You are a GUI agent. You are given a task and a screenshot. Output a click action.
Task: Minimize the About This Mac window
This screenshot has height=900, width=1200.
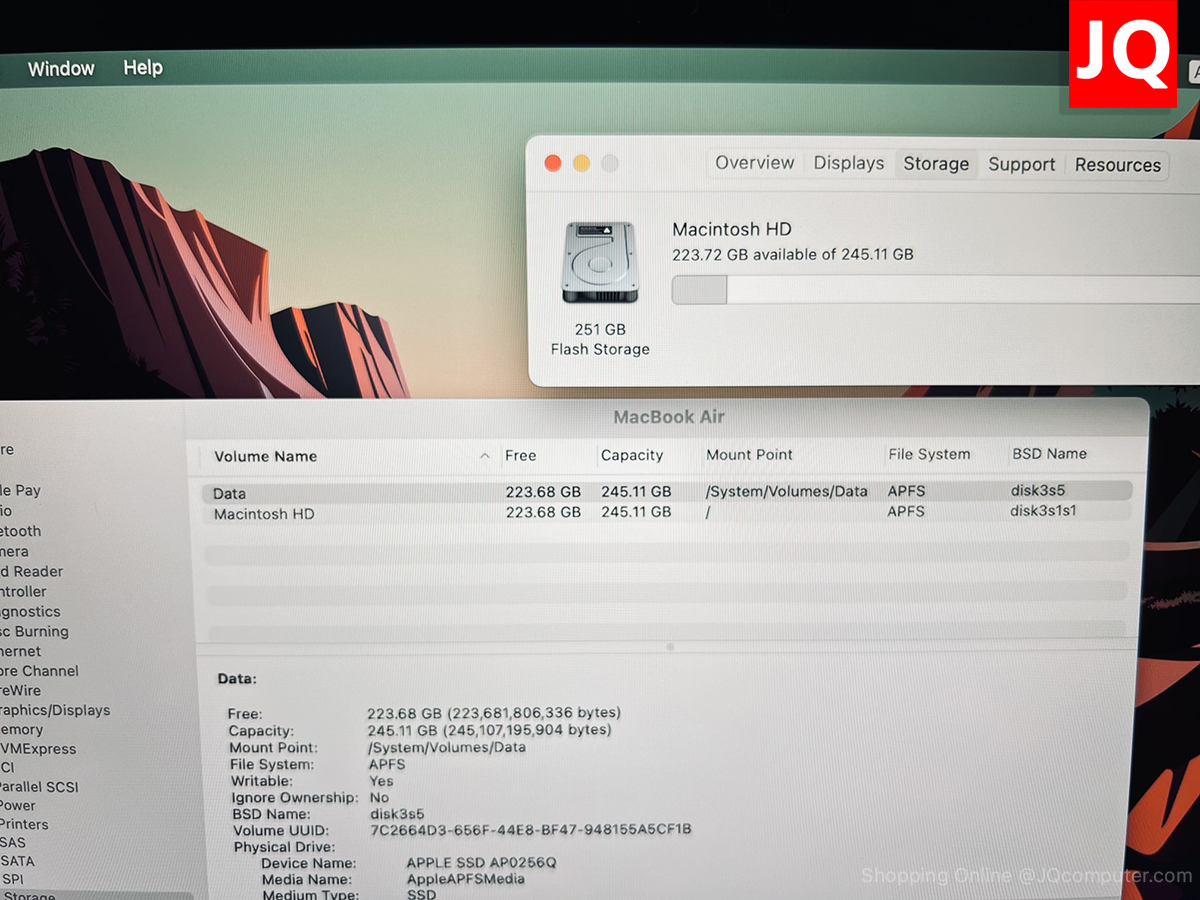[x=581, y=163]
